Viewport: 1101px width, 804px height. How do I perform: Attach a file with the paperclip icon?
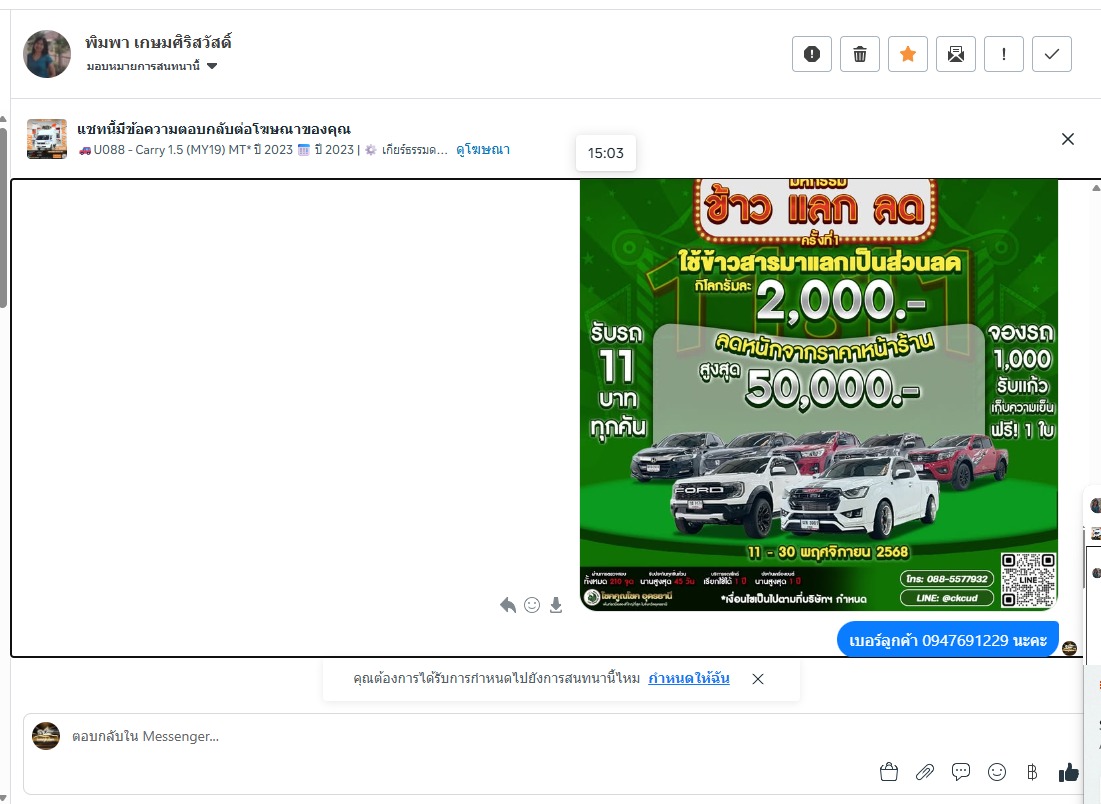click(925, 772)
